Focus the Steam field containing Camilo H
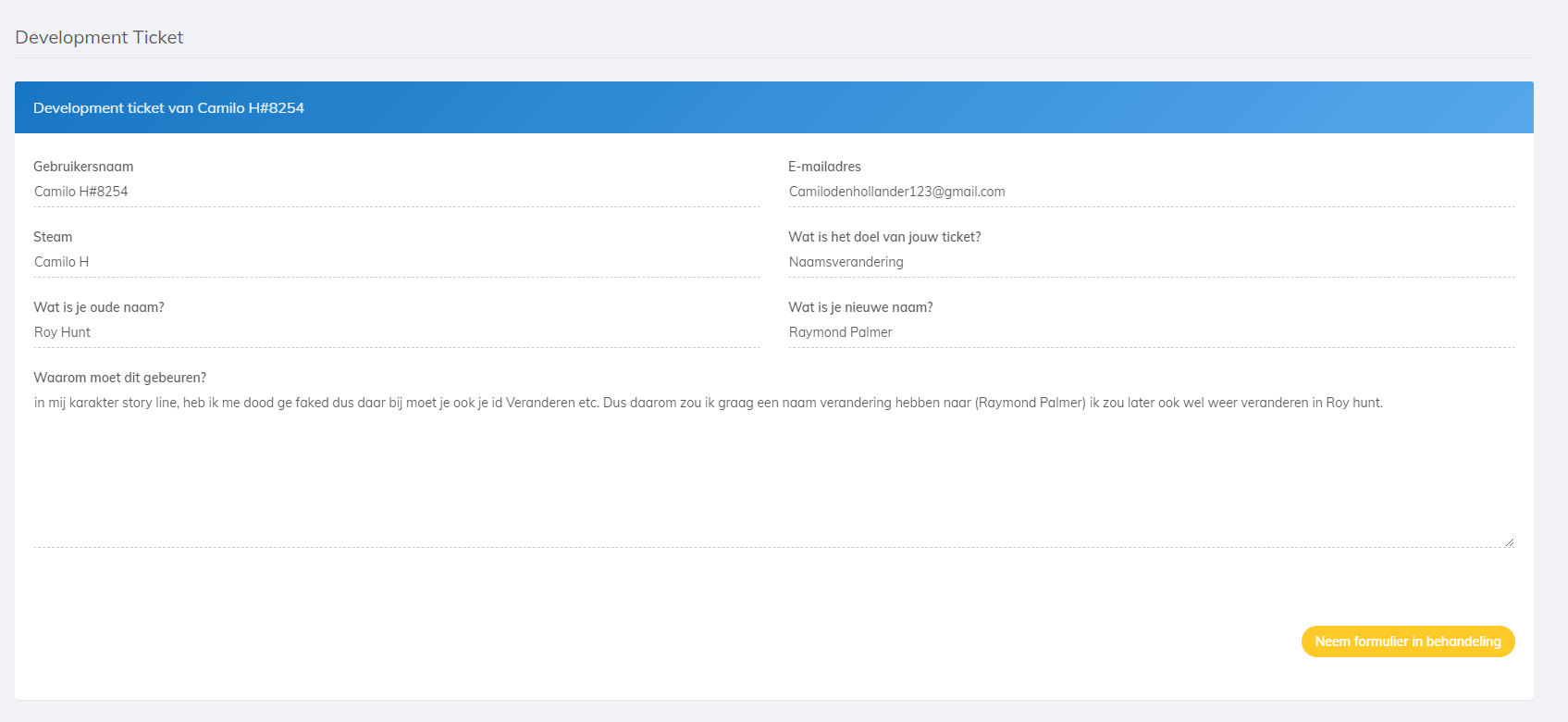This screenshot has width=1568, height=722. click(x=396, y=262)
